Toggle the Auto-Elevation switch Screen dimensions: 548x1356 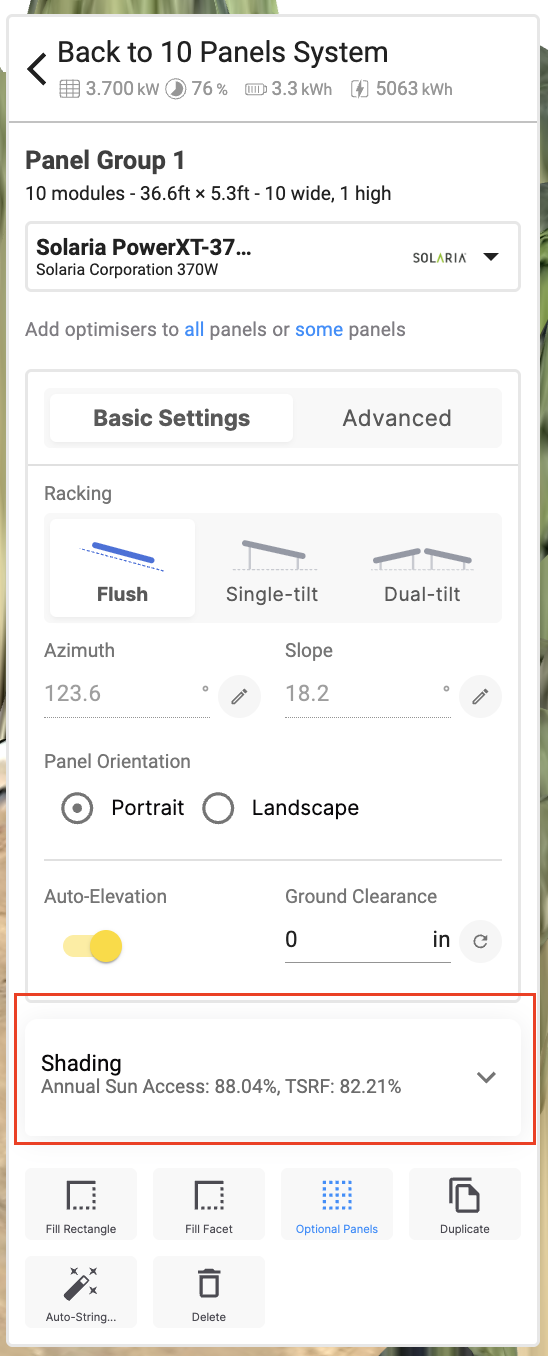pos(93,946)
